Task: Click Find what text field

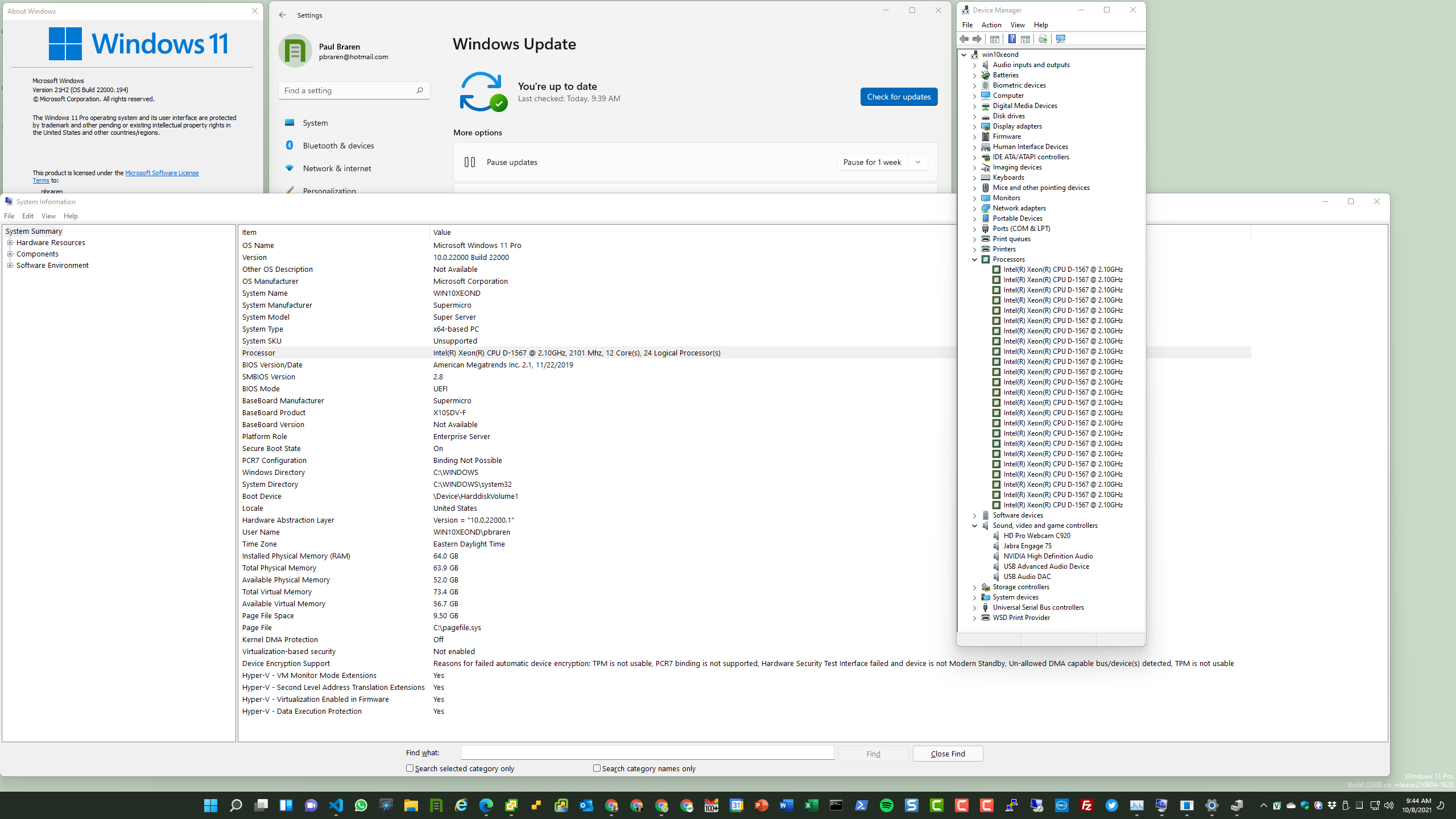Action: (647, 753)
